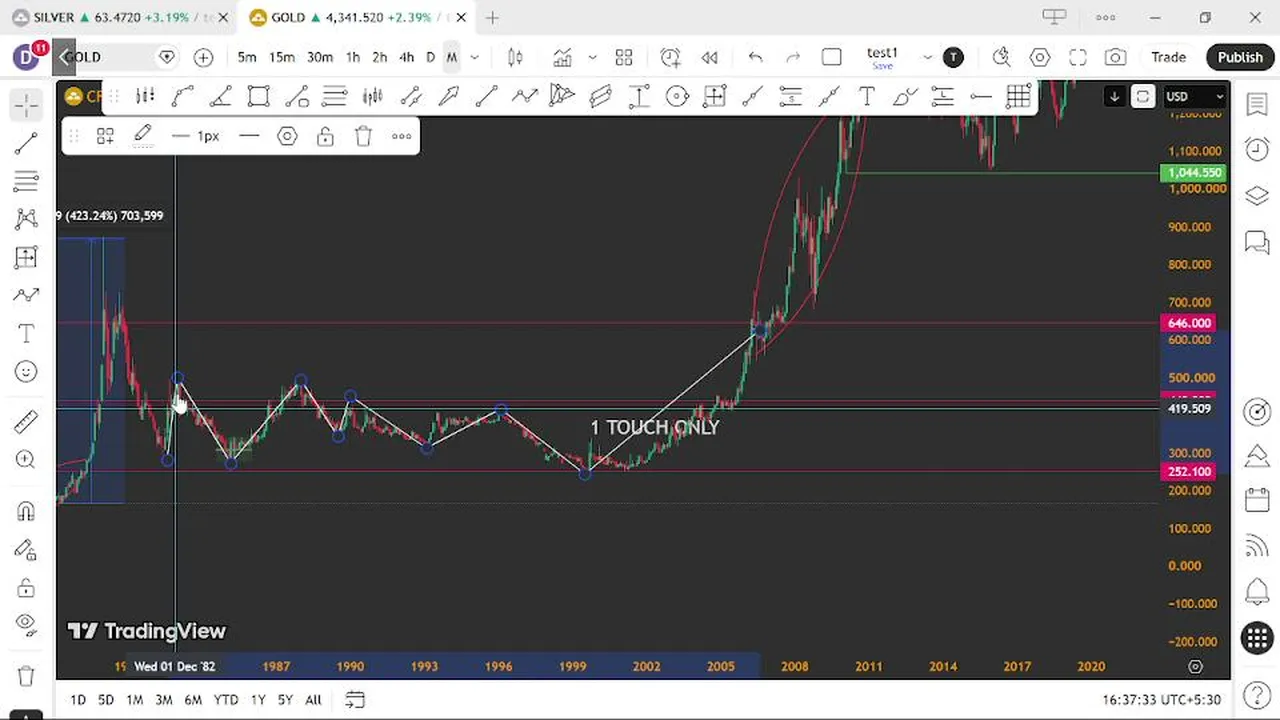Start bar replay mode

click(x=709, y=57)
